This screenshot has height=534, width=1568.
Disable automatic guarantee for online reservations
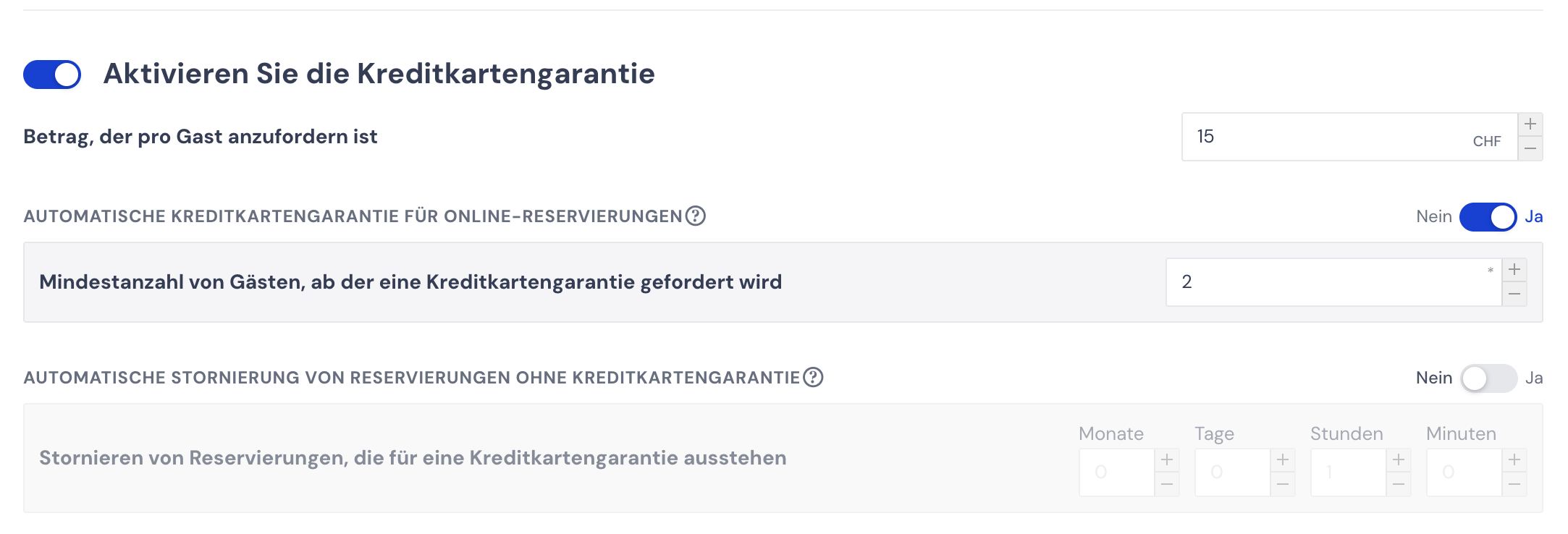point(1488,217)
